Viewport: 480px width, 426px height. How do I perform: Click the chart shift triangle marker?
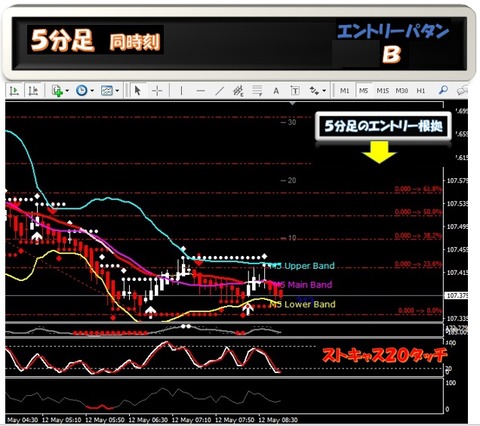click(x=292, y=104)
